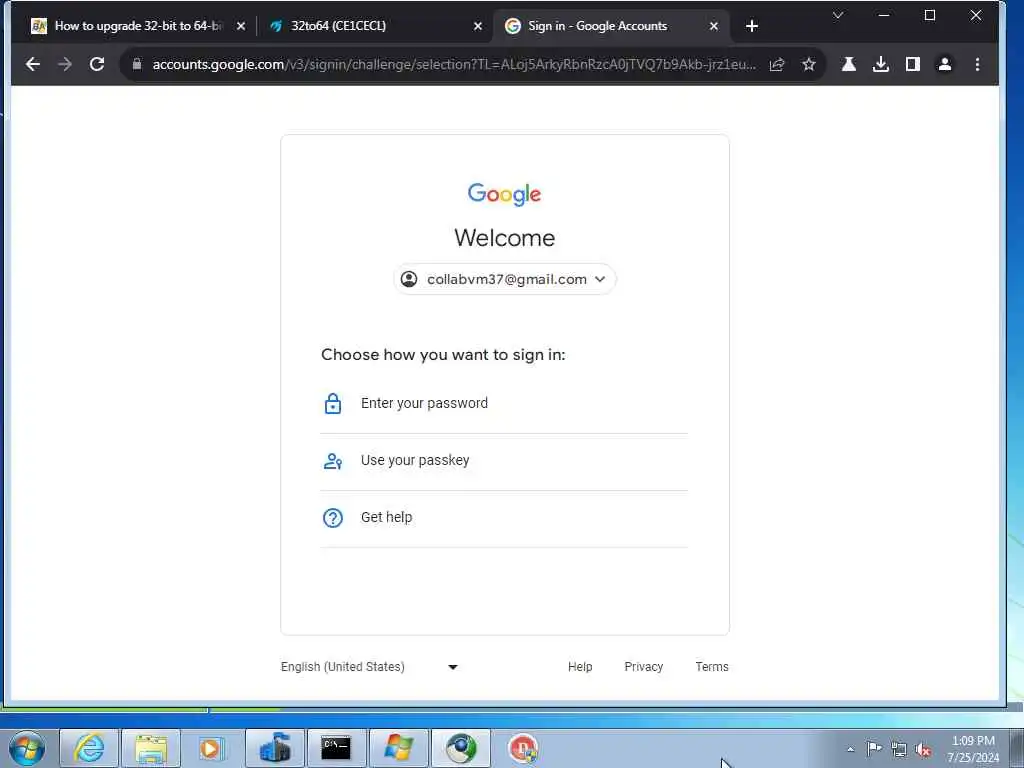Click the URL address bar
Screen dimensions: 1024x768
click(454, 64)
